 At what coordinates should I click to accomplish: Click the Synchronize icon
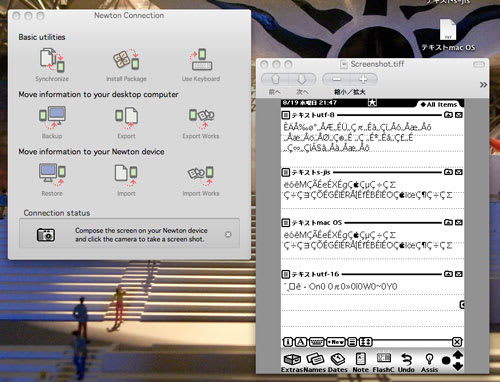(52, 60)
